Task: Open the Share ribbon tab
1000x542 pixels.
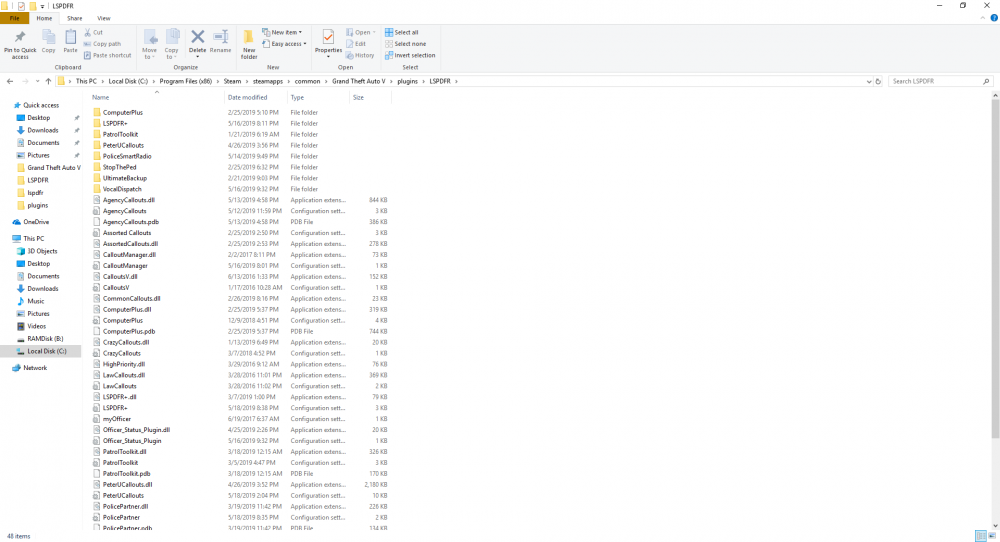Action: [x=75, y=18]
